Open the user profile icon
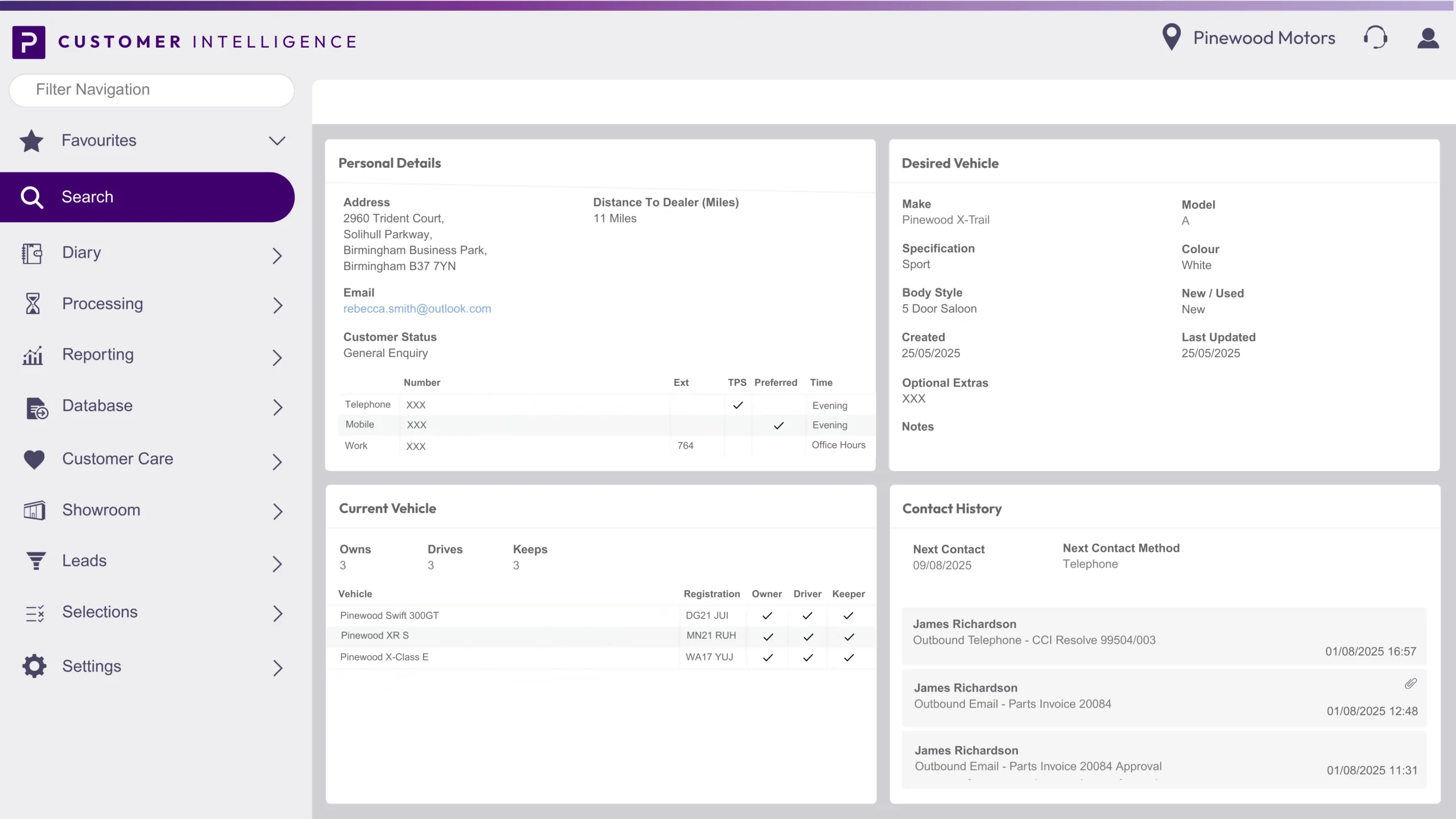 click(x=1428, y=38)
